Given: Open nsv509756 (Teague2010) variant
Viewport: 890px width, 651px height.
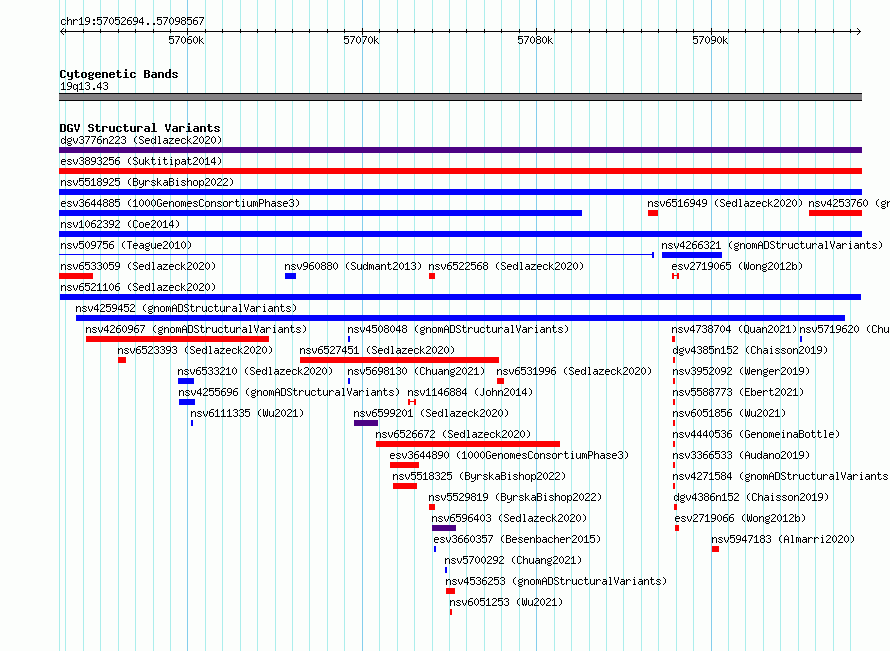Looking at the screenshot, I should click(126, 245).
